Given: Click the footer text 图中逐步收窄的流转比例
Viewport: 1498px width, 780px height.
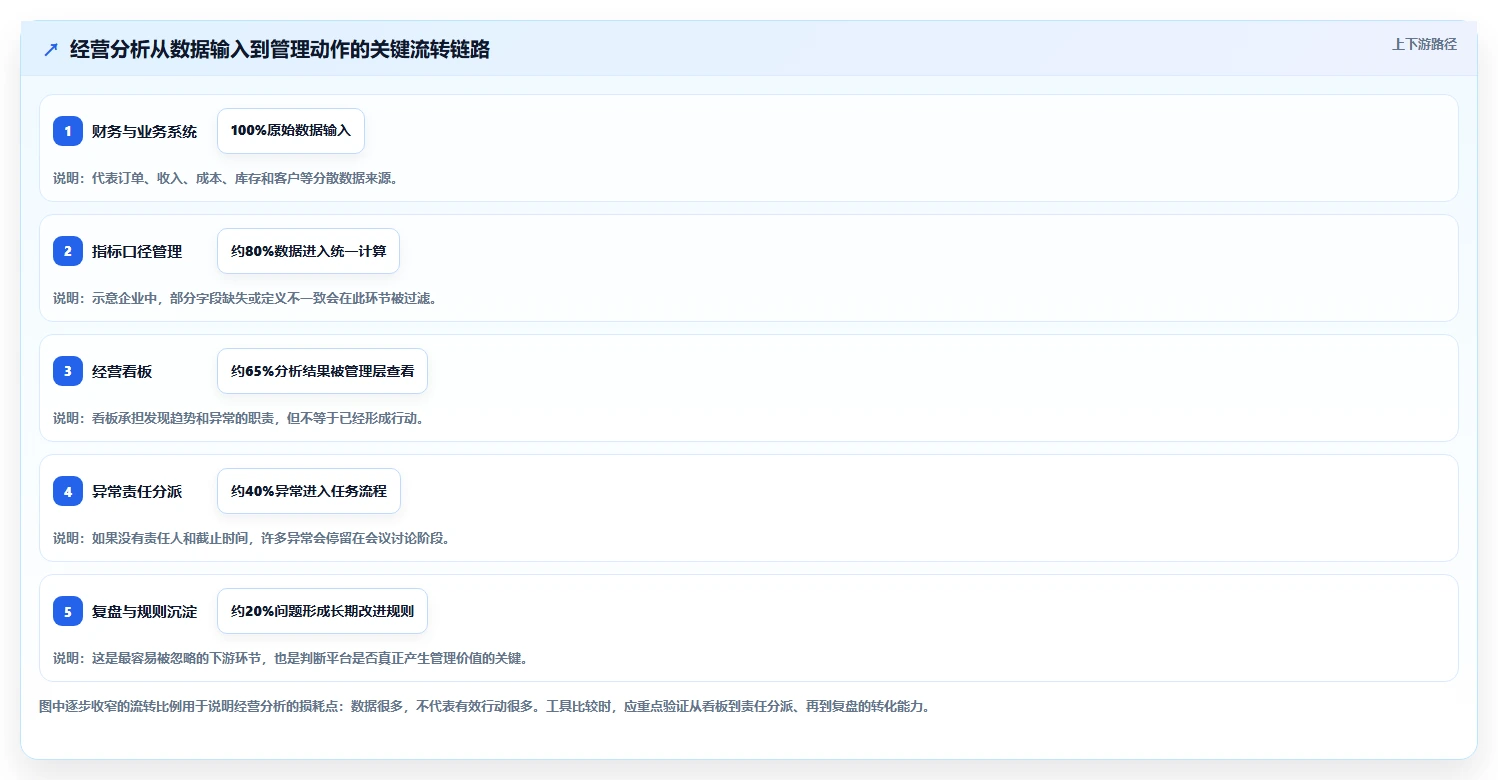Looking at the screenshot, I should coord(486,706).
